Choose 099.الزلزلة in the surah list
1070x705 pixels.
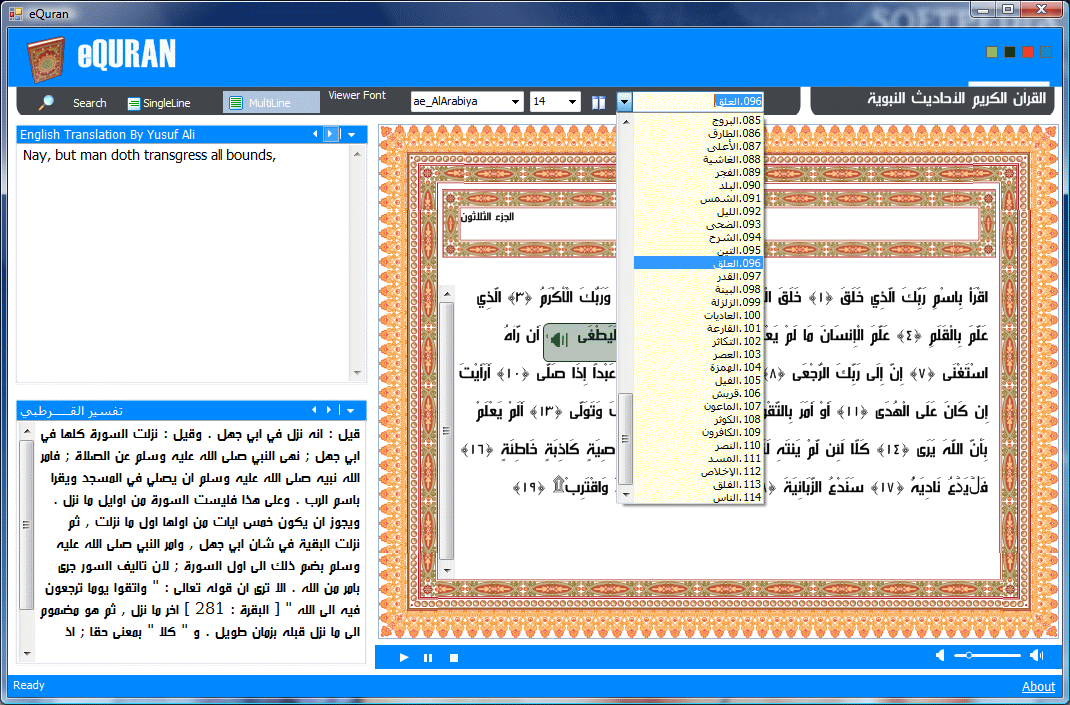(698, 302)
